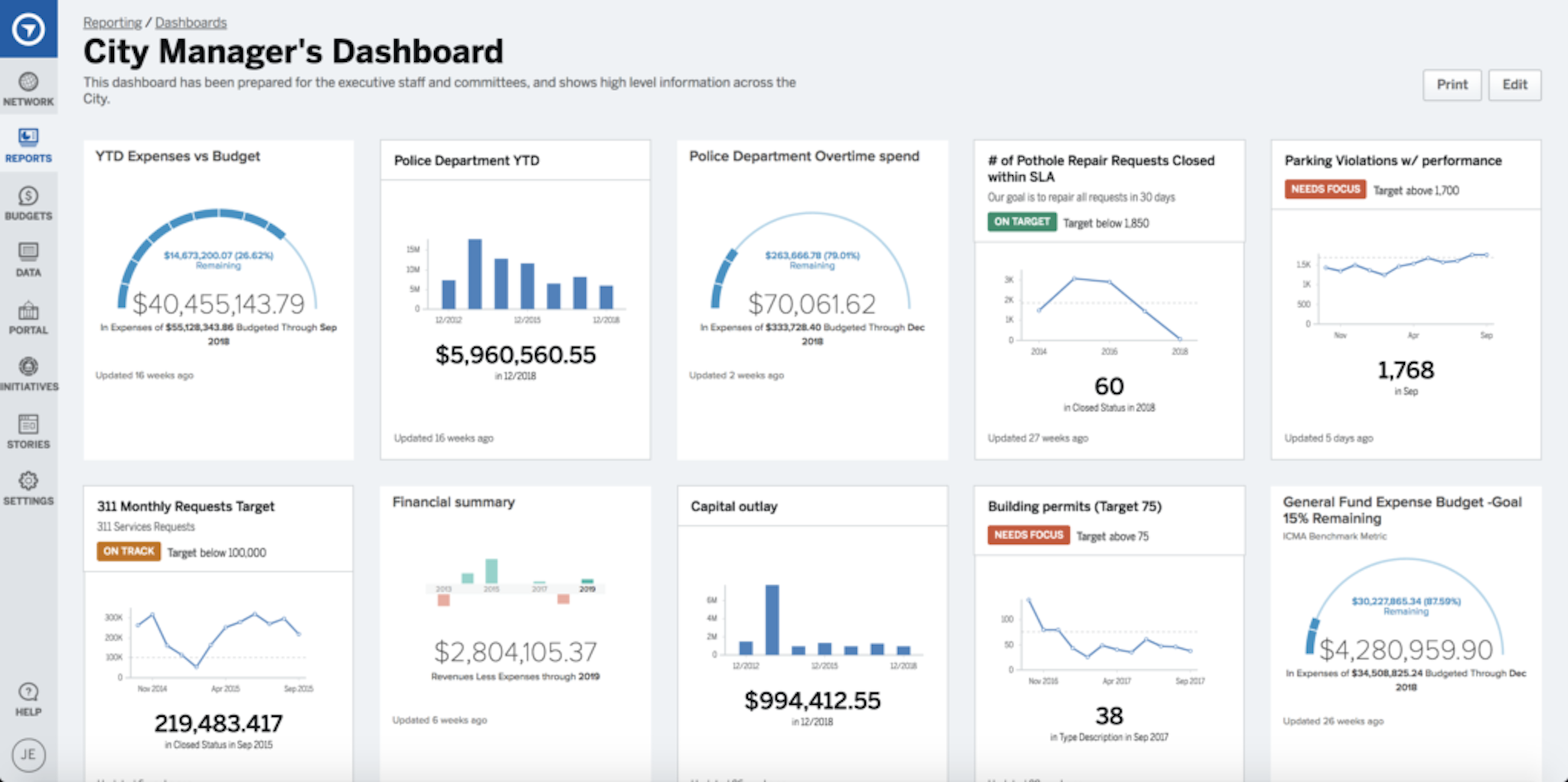Click the On Track badge on 311 Requests
1568x782 pixels.
(129, 552)
